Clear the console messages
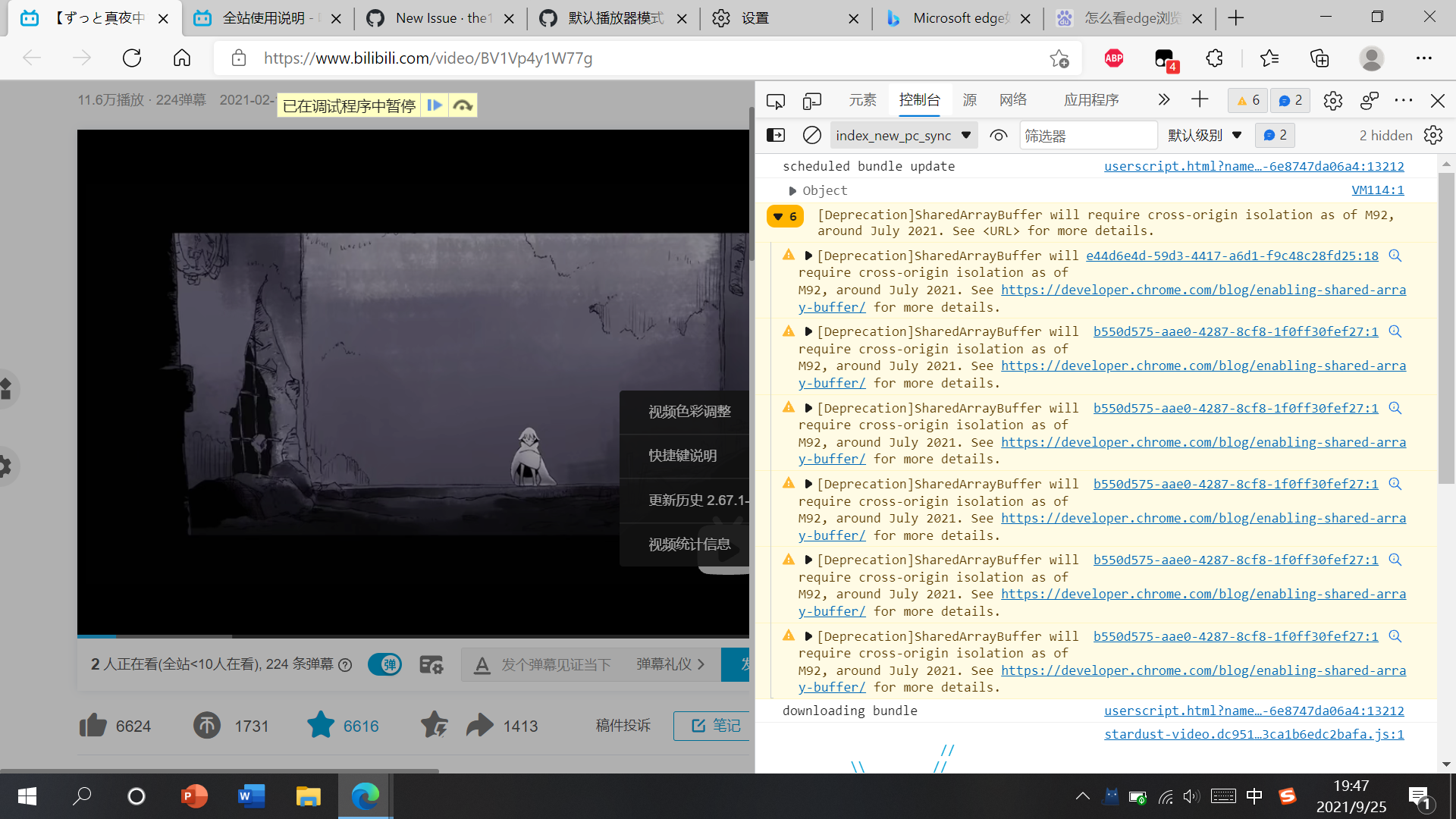Image resolution: width=1456 pixels, height=819 pixels. pos(811,134)
